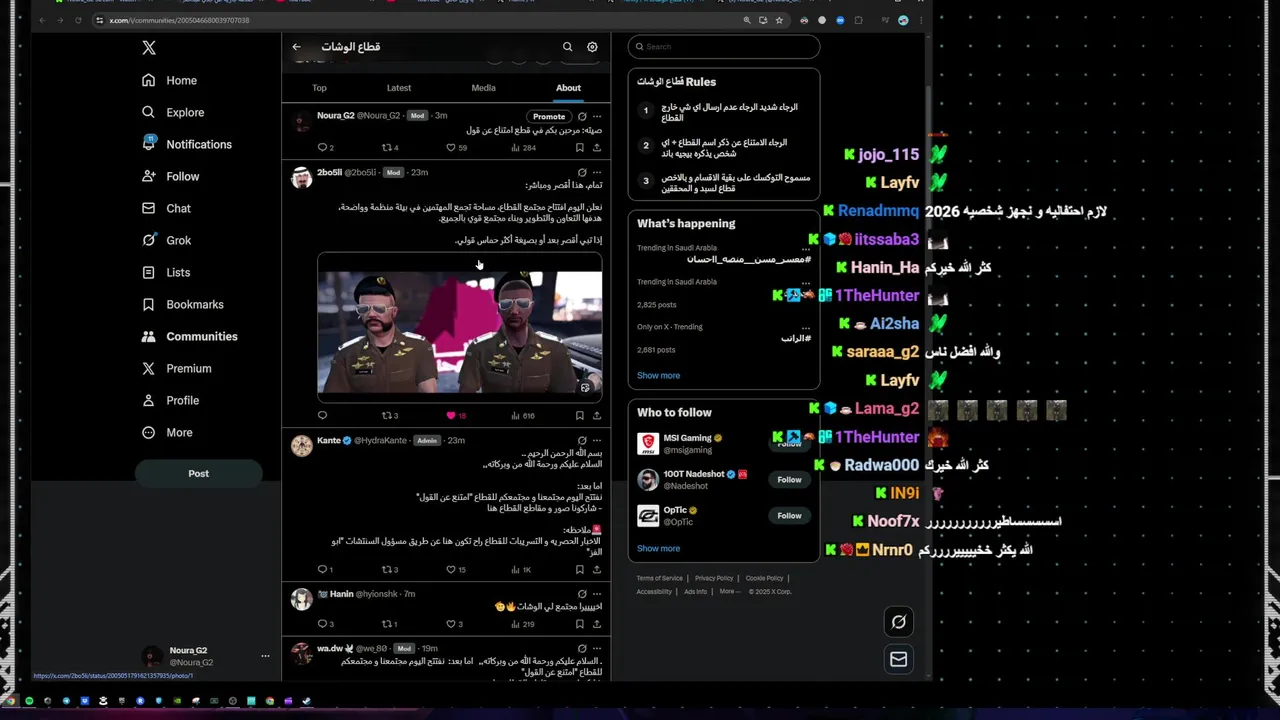This screenshot has width=1280, height=720.
Task: Open Terms of Service link
Action: 660,578
